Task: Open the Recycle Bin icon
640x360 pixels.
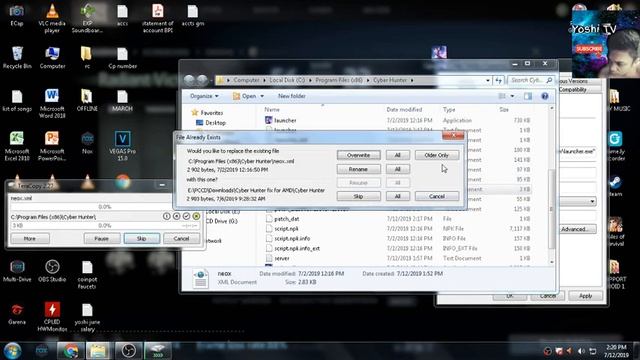Action: 17,57
